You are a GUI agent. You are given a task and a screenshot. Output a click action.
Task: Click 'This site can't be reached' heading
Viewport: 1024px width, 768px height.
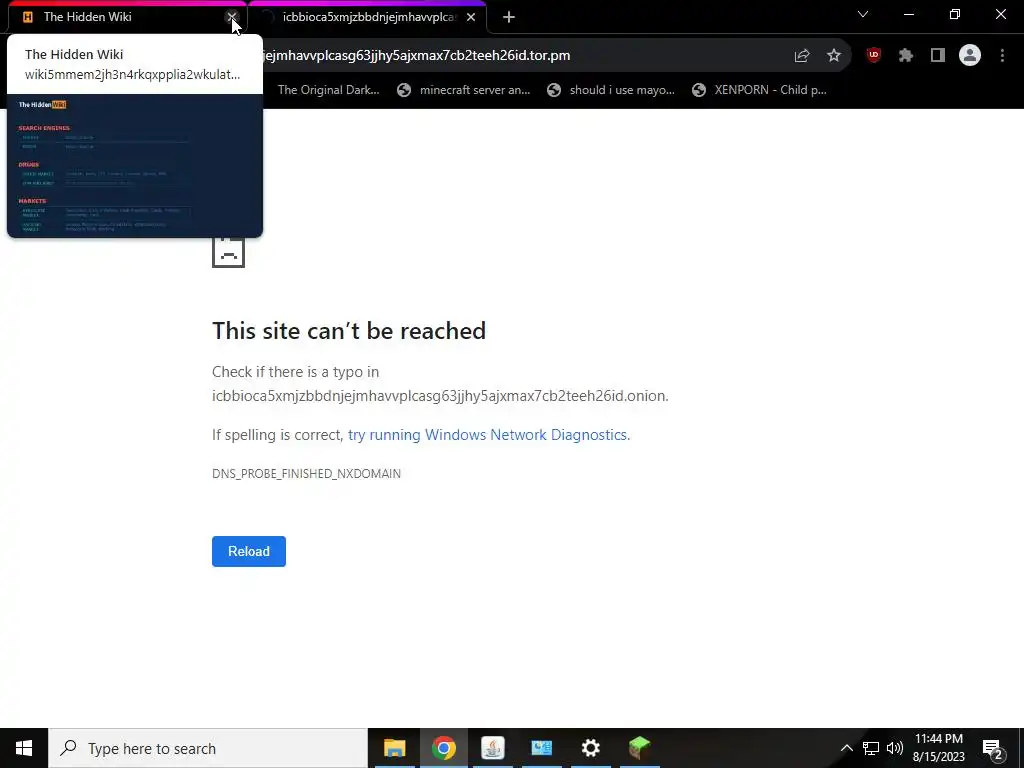(x=349, y=330)
